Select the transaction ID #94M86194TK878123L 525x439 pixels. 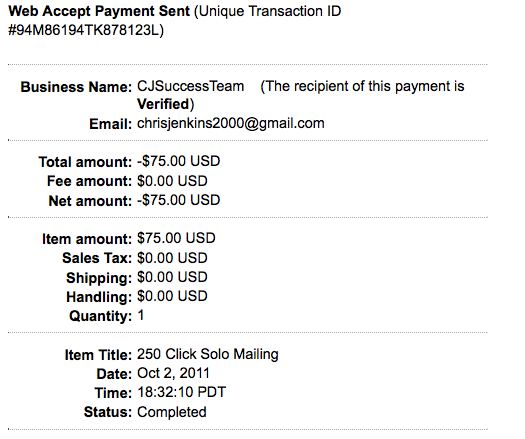pyautogui.click(x=84, y=30)
